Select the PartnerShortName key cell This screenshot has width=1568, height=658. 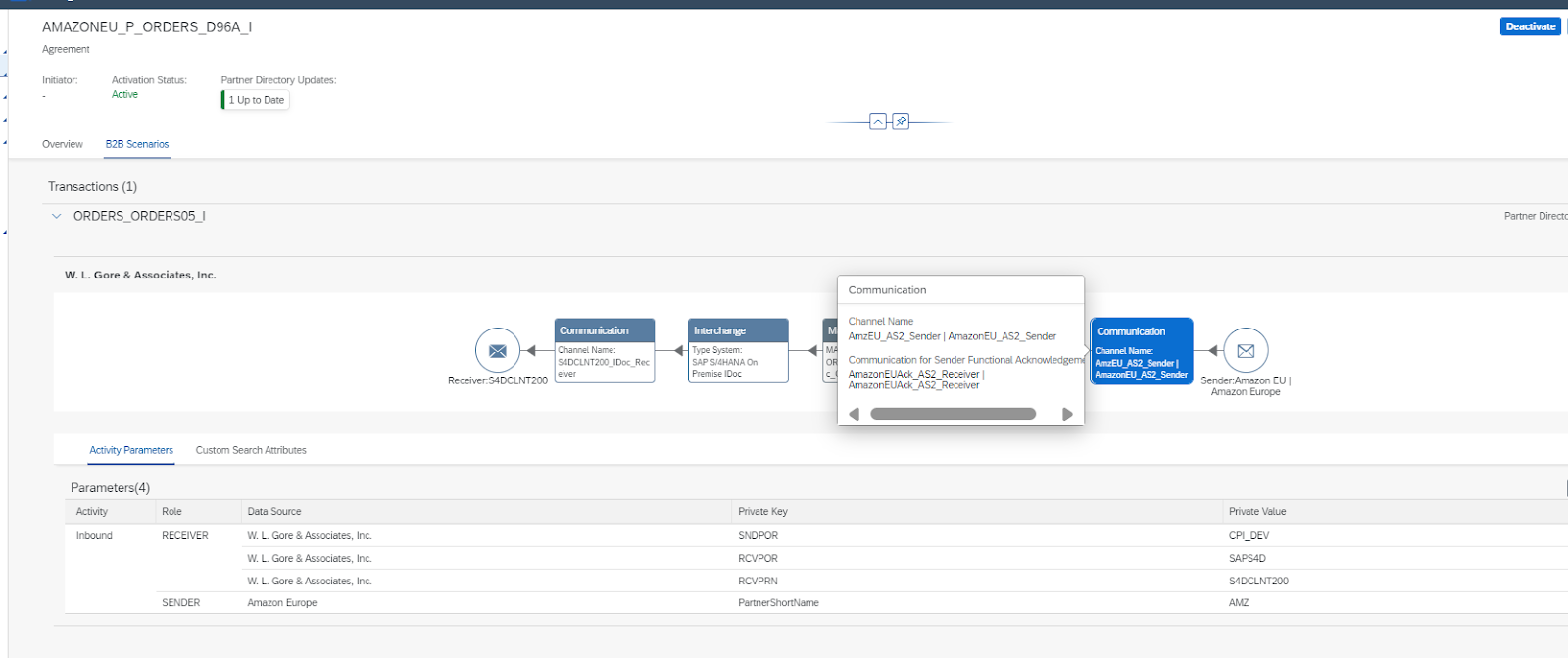(778, 602)
